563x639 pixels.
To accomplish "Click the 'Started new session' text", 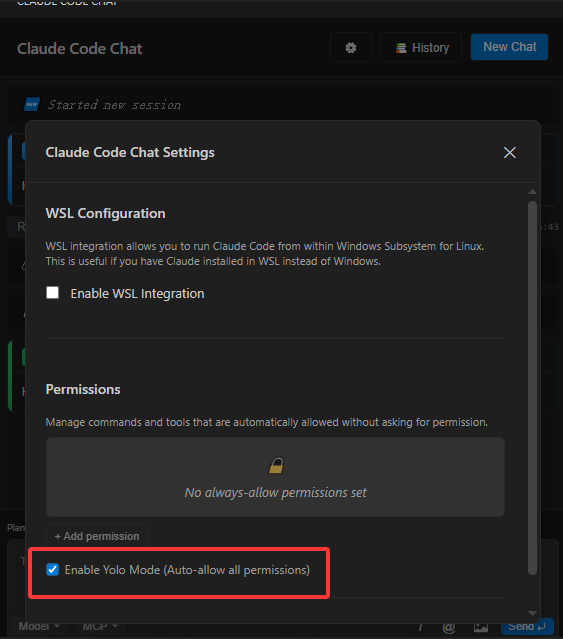I will pos(114,105).
